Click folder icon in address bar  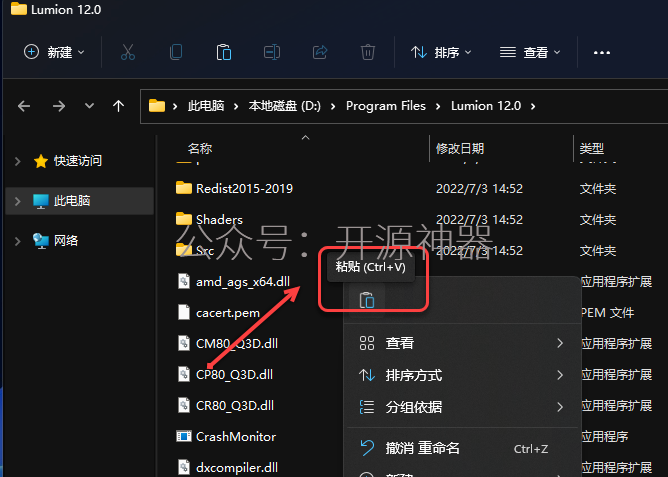click(157, 105)
